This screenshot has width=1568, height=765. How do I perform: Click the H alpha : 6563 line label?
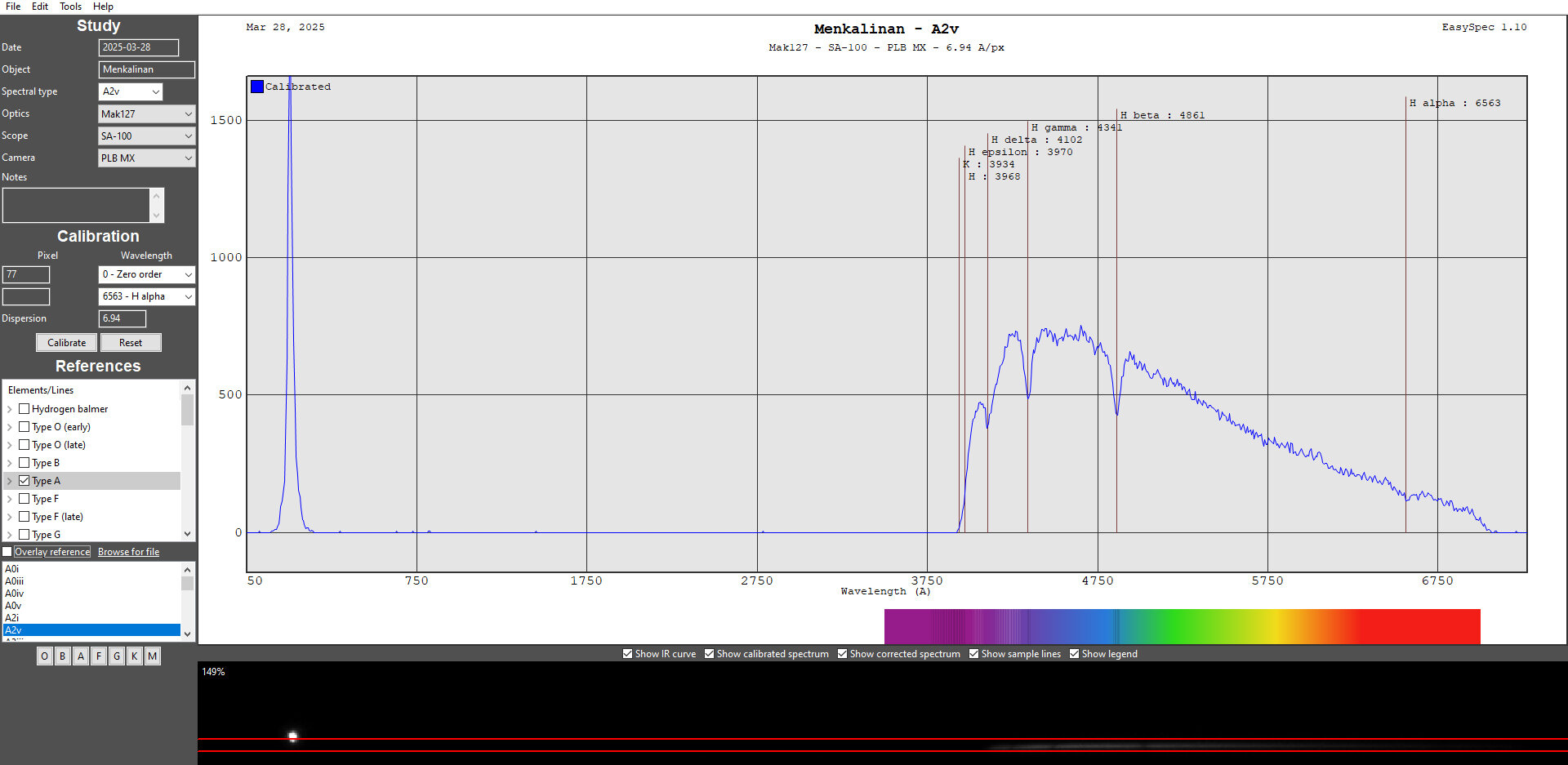coord(1454,103)
